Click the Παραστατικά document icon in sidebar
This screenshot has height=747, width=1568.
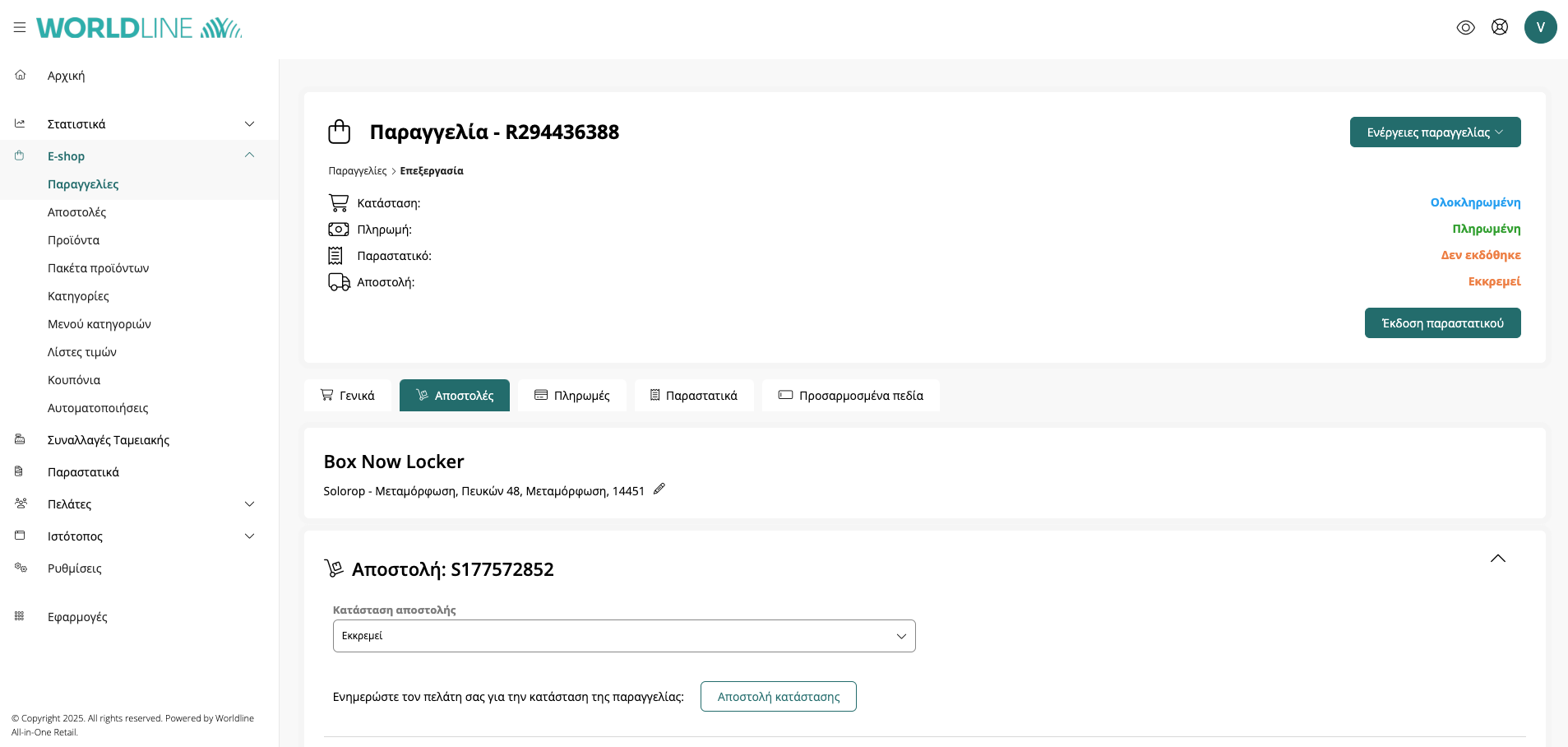point(20,471)
